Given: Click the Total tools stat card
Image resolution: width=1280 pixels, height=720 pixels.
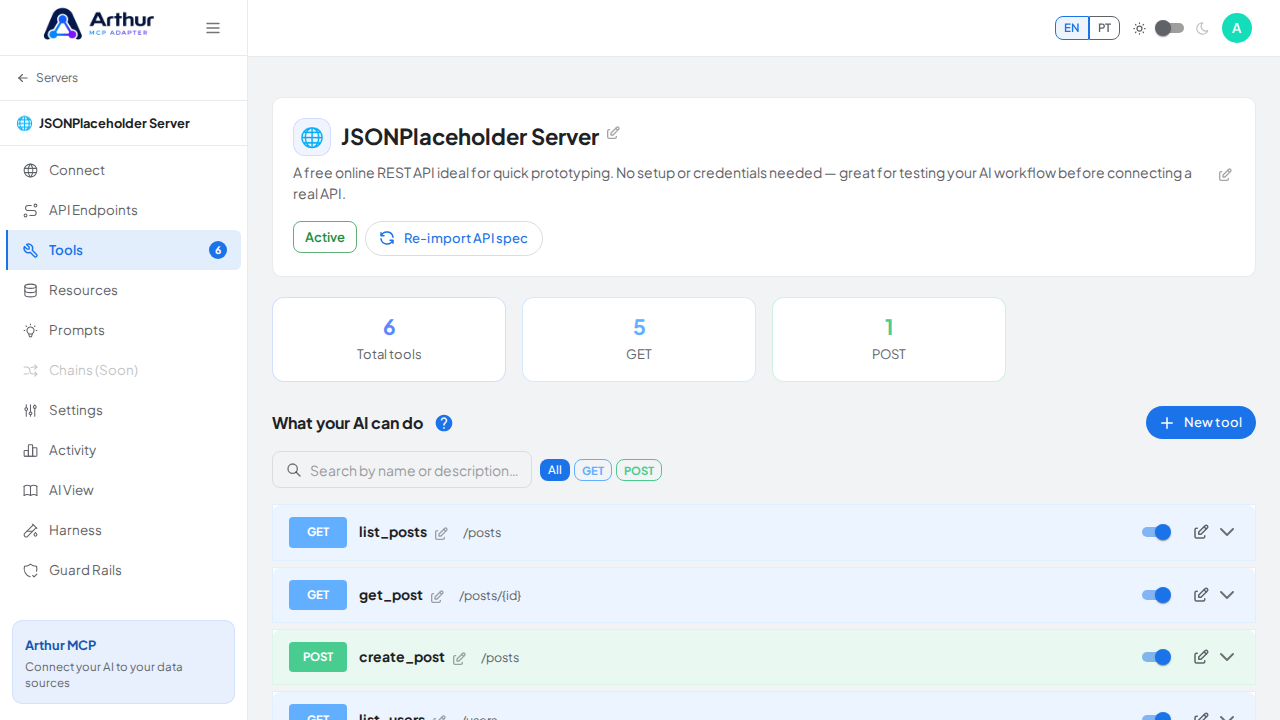Looking at the screenshot, I should click(x=389, y=339).
